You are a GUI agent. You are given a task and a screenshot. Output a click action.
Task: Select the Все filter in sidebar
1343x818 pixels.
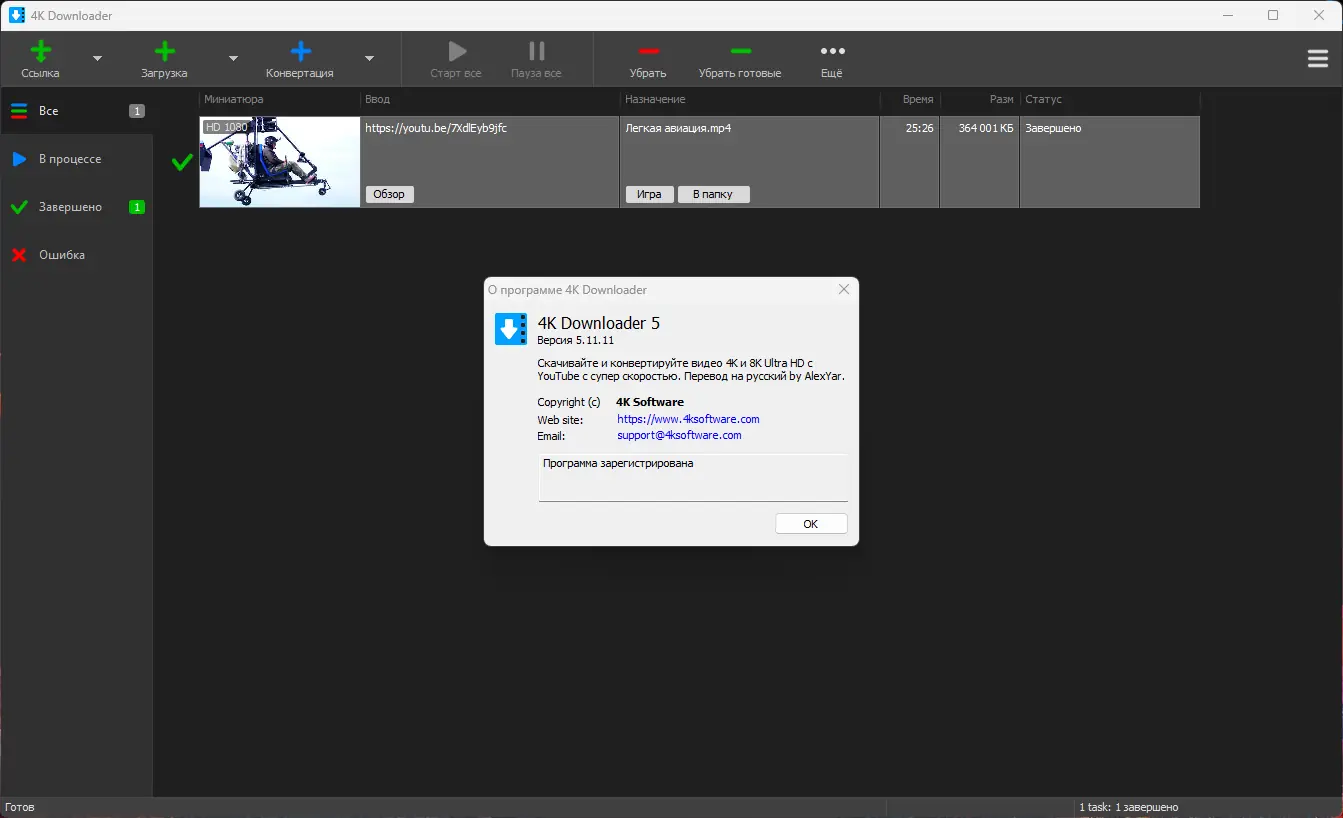[x=77, y=111]
